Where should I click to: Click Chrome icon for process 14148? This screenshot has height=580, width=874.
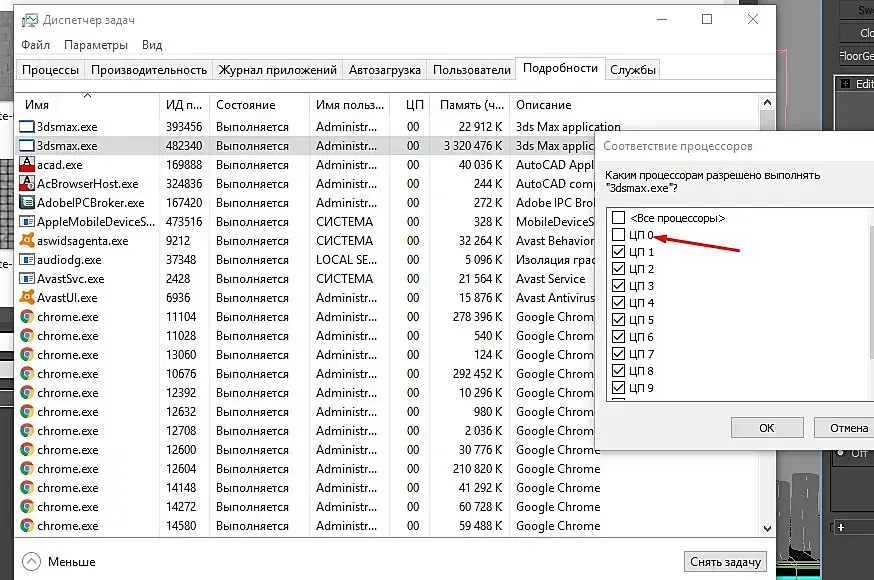click(27, 488)
